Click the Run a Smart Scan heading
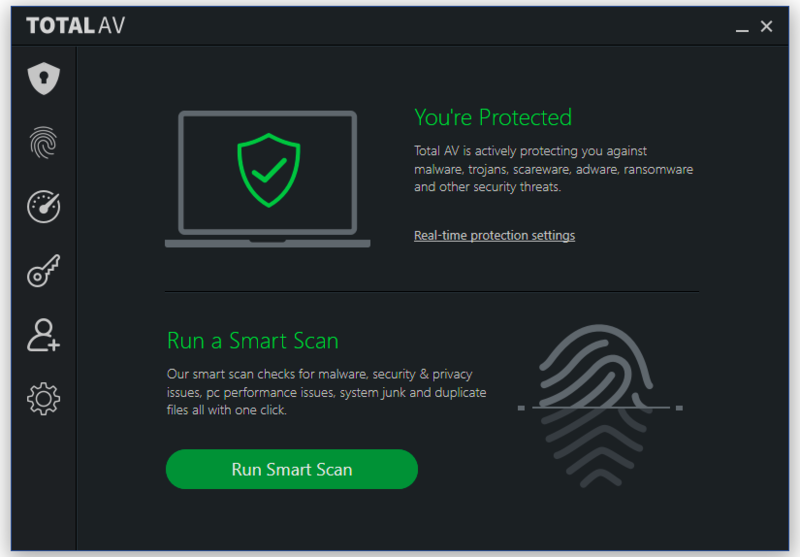This screenshot has width=800, height=557. pos(253,341)
